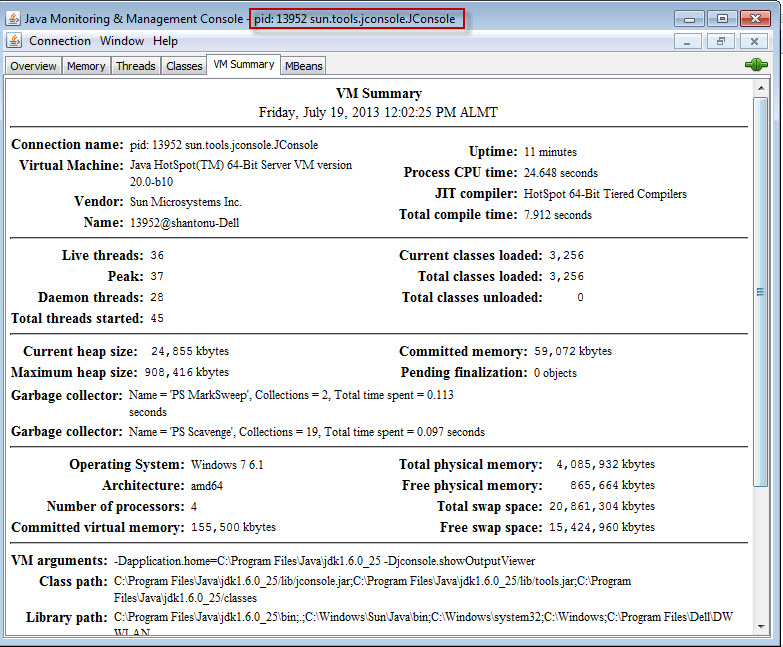Click live threads value '36'
Image resolution: width=783 pixels, height=647 pixels.
157,256
